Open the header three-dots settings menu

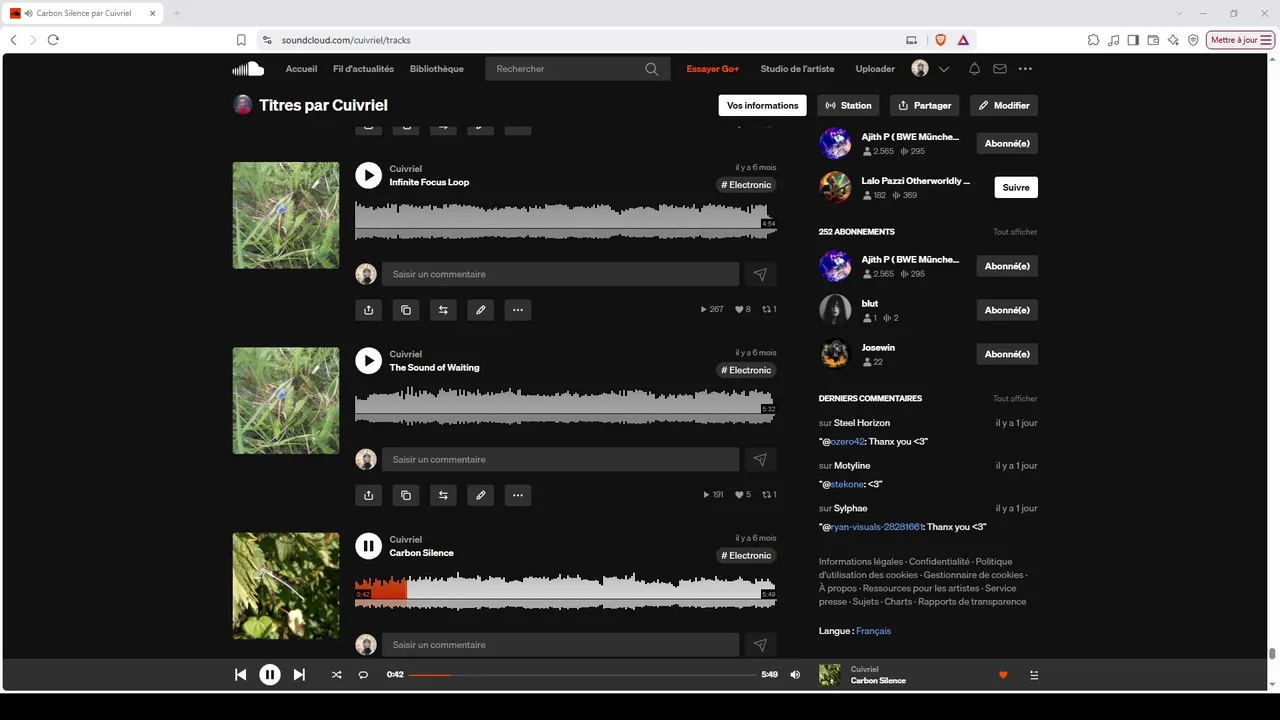point(1025,69)
